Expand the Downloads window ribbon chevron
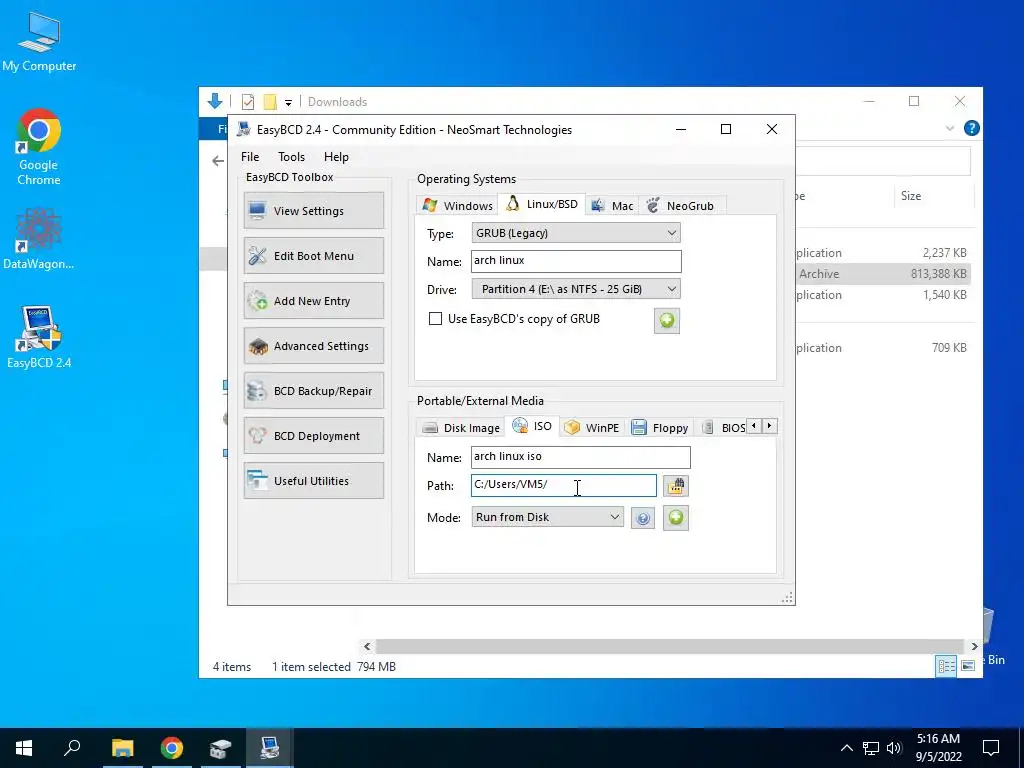 [950, 129]
